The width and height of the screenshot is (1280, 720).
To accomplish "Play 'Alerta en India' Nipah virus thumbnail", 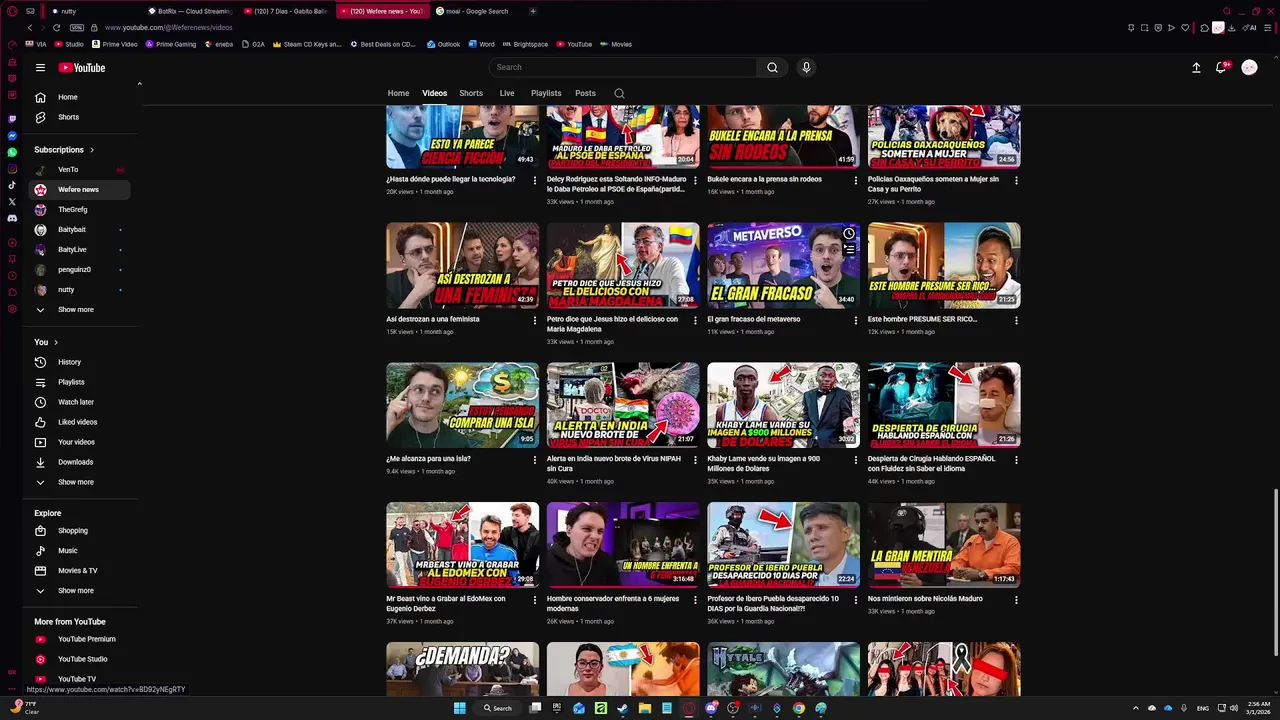I will coord(623,405).
